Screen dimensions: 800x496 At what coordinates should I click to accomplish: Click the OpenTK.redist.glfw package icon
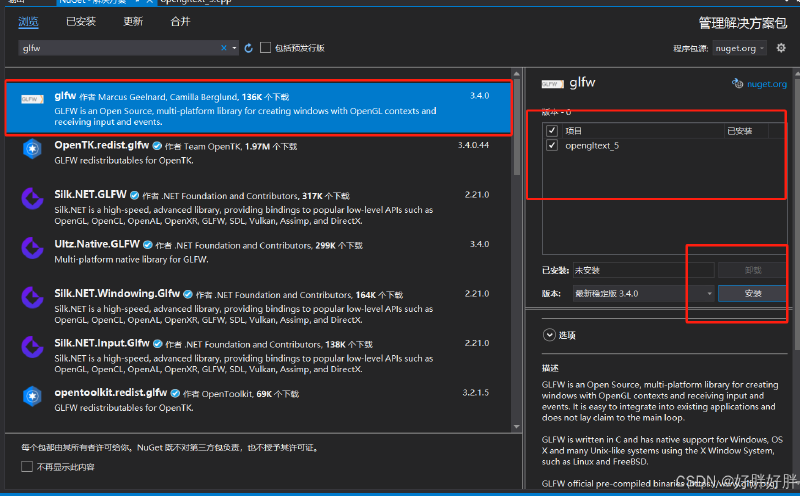coord(32,149)
